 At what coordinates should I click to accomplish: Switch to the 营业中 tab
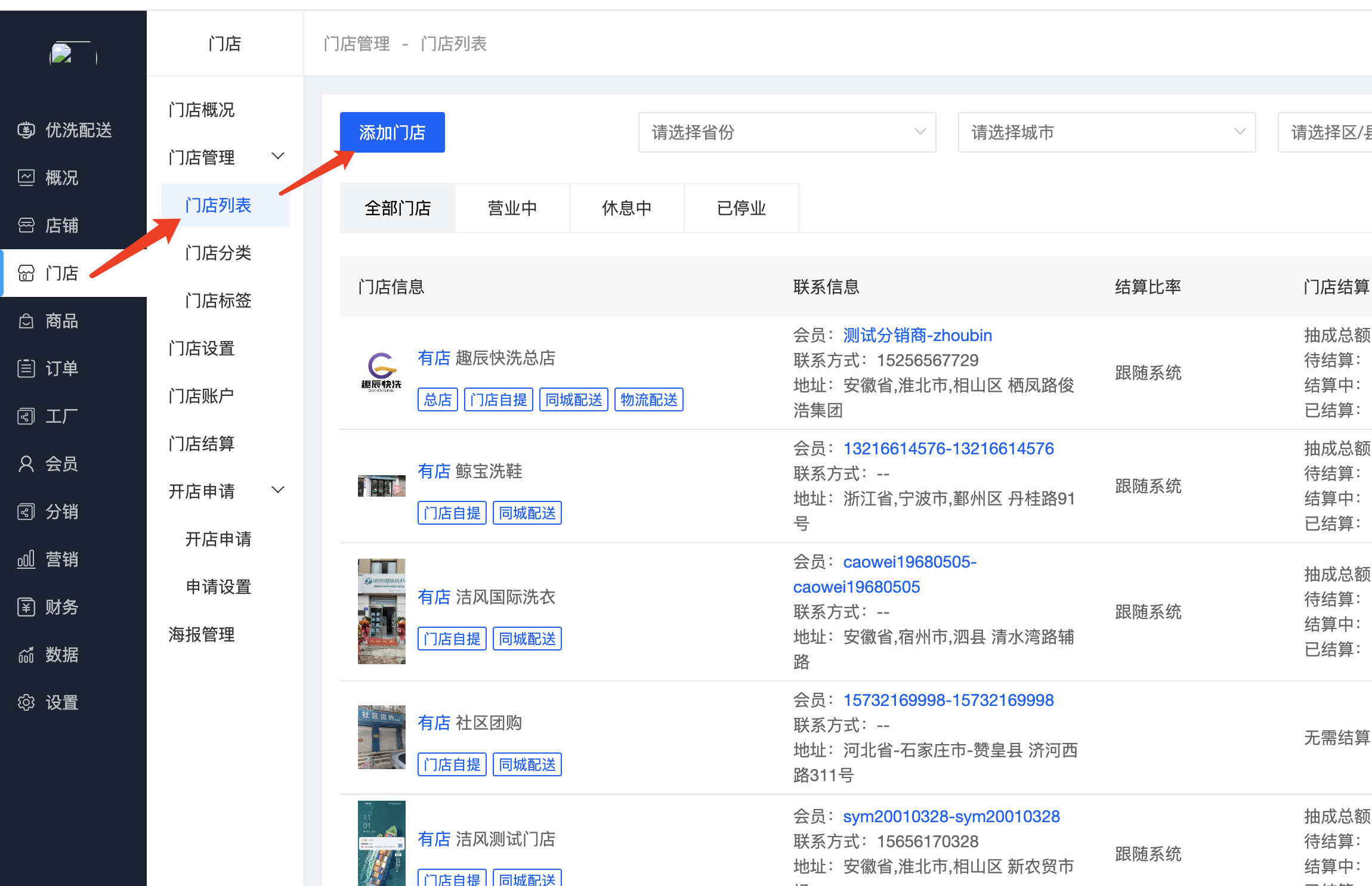pyautogui.click(x=512, y=208)
